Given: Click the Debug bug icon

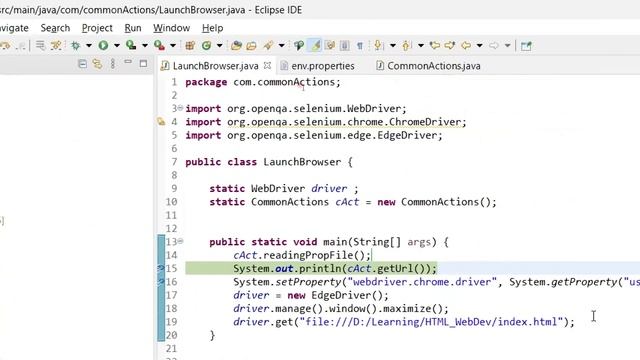Looking at the screenshot, I should [76, 45].
